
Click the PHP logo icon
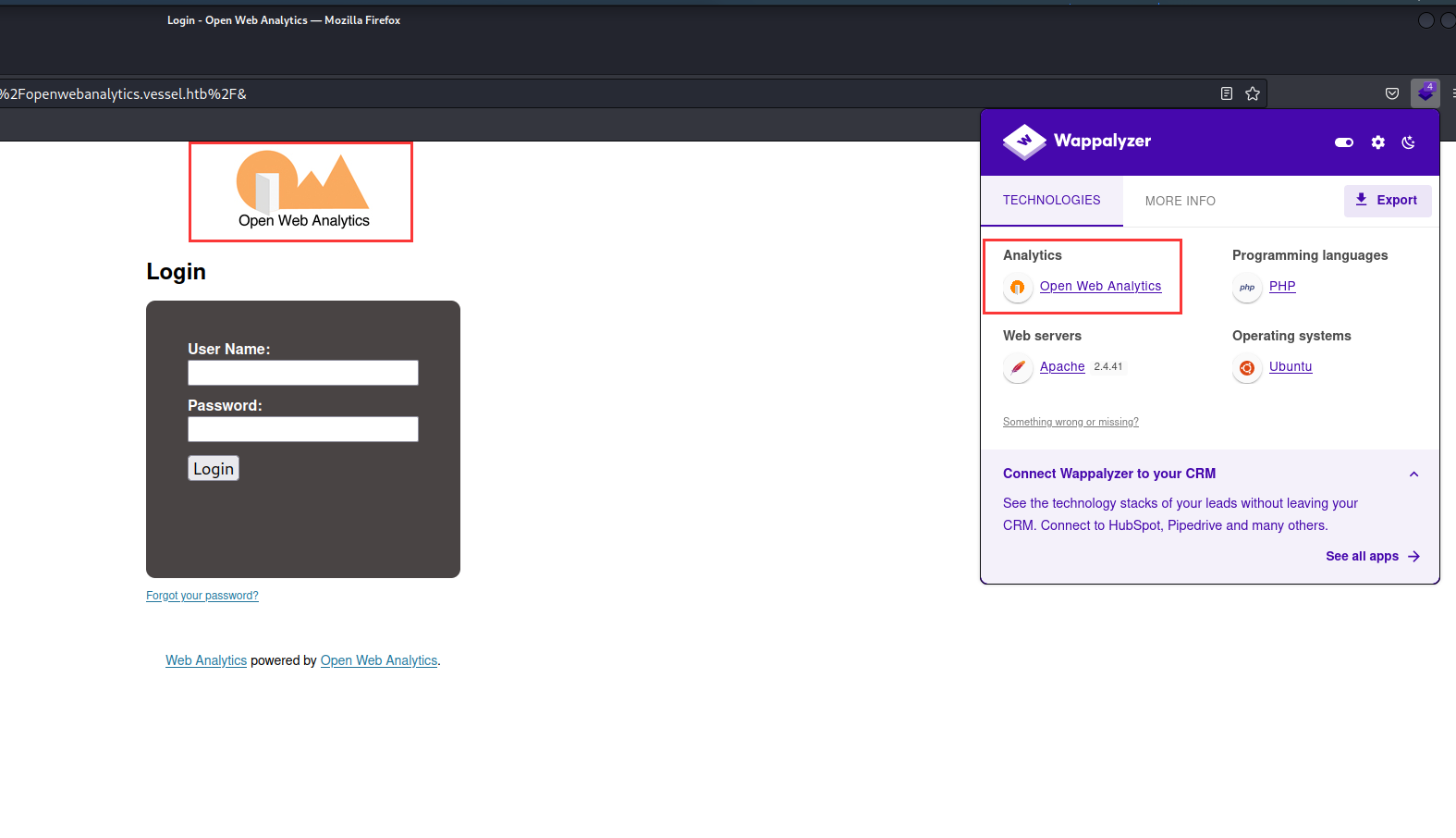pyautogui.click(x=1247, y=288)
